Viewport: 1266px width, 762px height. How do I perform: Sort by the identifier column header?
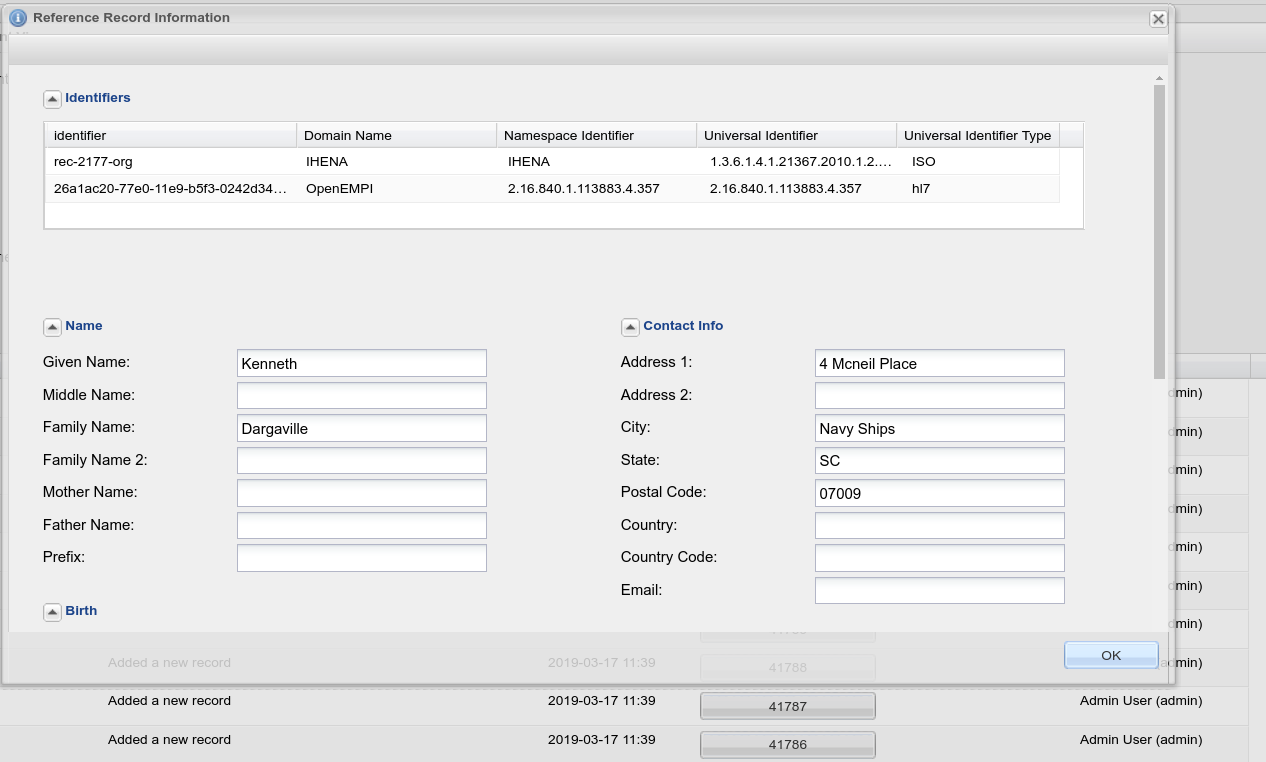click(x=171, y=135)
